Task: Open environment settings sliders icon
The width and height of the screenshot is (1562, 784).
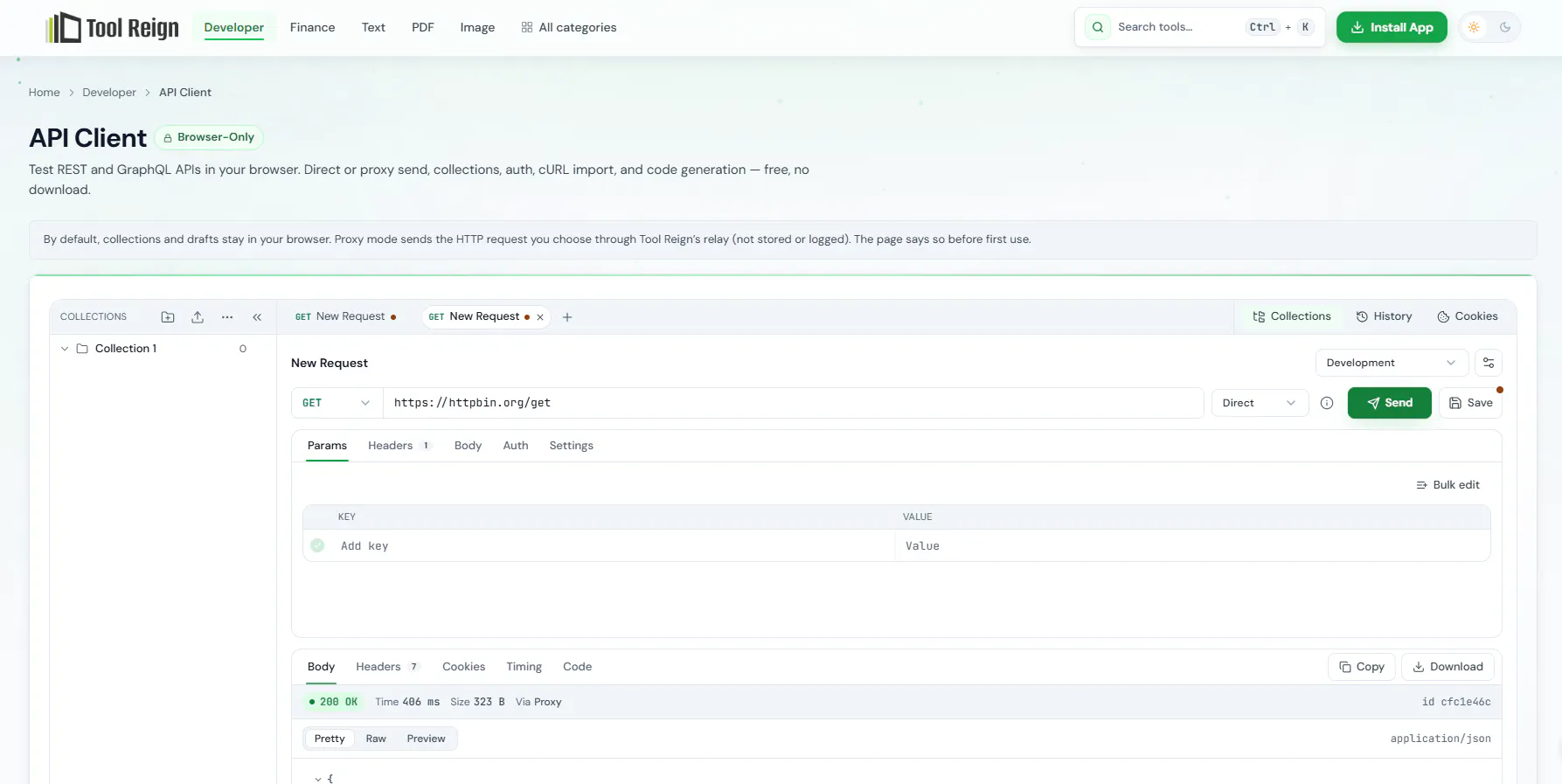Action: coord(1489,363)
